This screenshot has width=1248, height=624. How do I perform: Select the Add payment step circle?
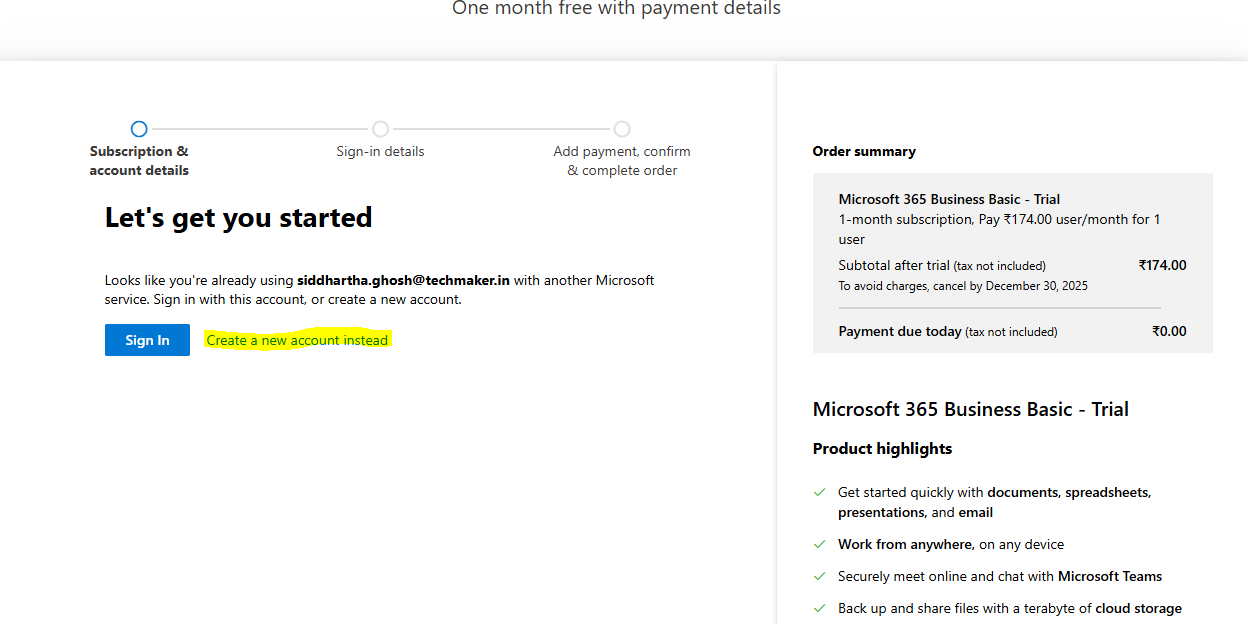(x=622, y=129)
